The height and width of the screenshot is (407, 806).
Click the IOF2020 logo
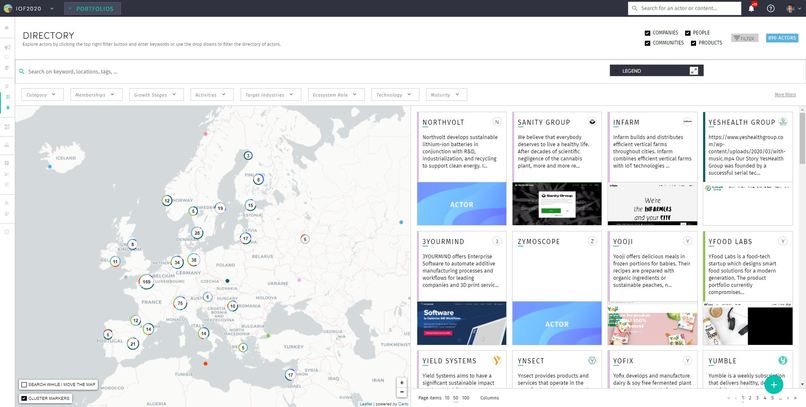pyautogui.click(x=8, y=8)
